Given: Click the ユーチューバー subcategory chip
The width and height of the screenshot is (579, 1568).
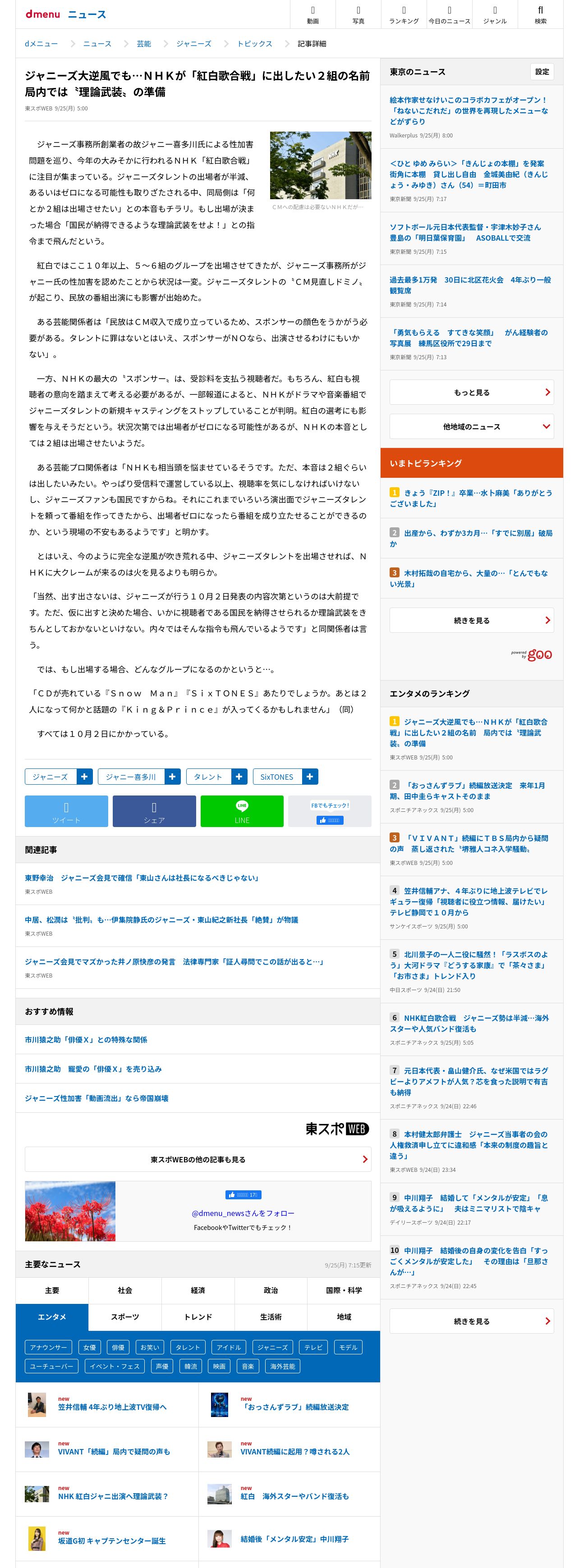Looking at the screenshot, I should [x=52, y=1367].
